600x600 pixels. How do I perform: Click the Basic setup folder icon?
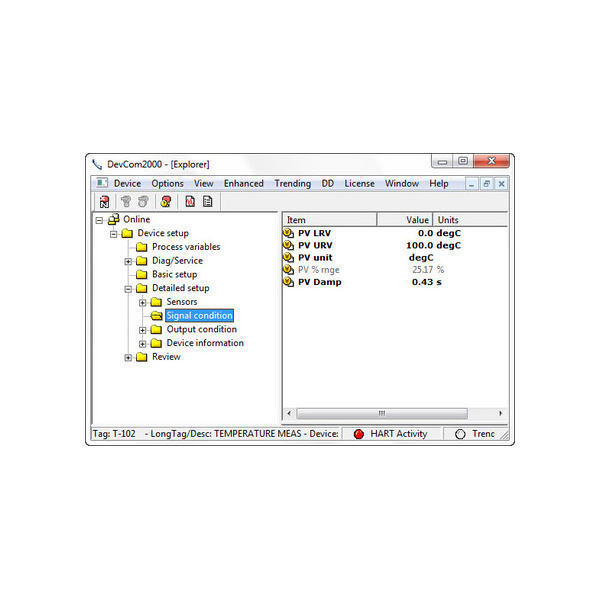[x=142, y=274]
